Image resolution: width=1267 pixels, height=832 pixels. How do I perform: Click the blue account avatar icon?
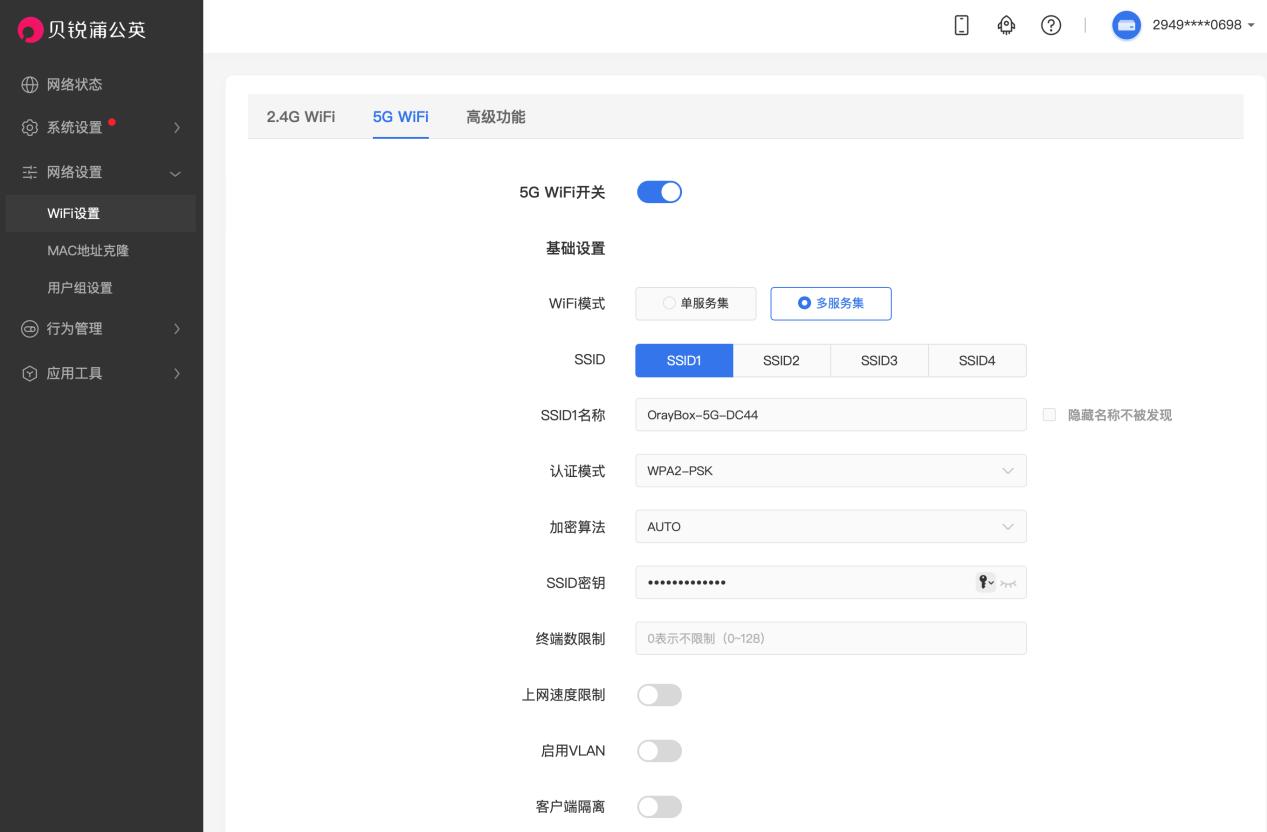tap(1126, 25)
